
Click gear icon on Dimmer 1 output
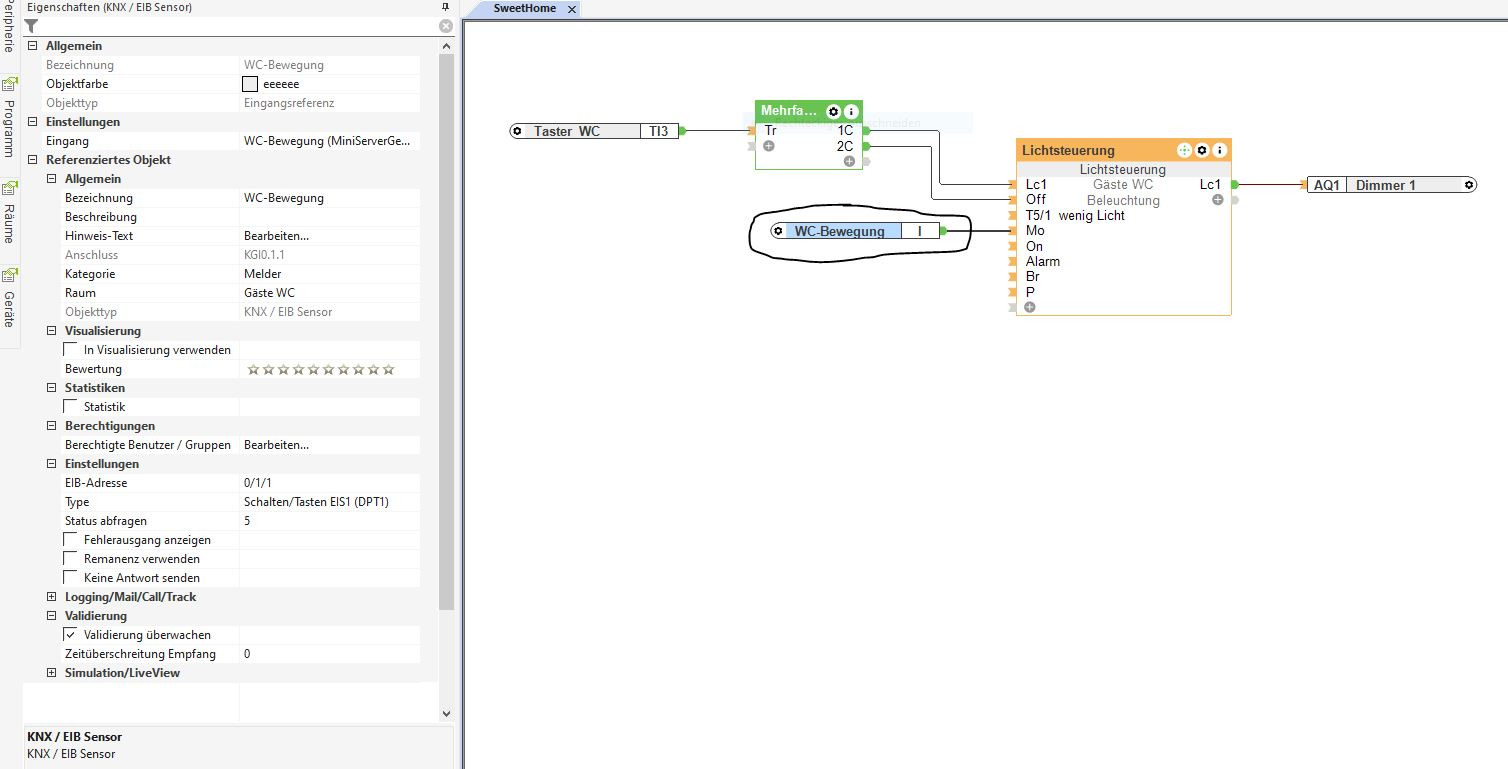(x=1468, y=185)
